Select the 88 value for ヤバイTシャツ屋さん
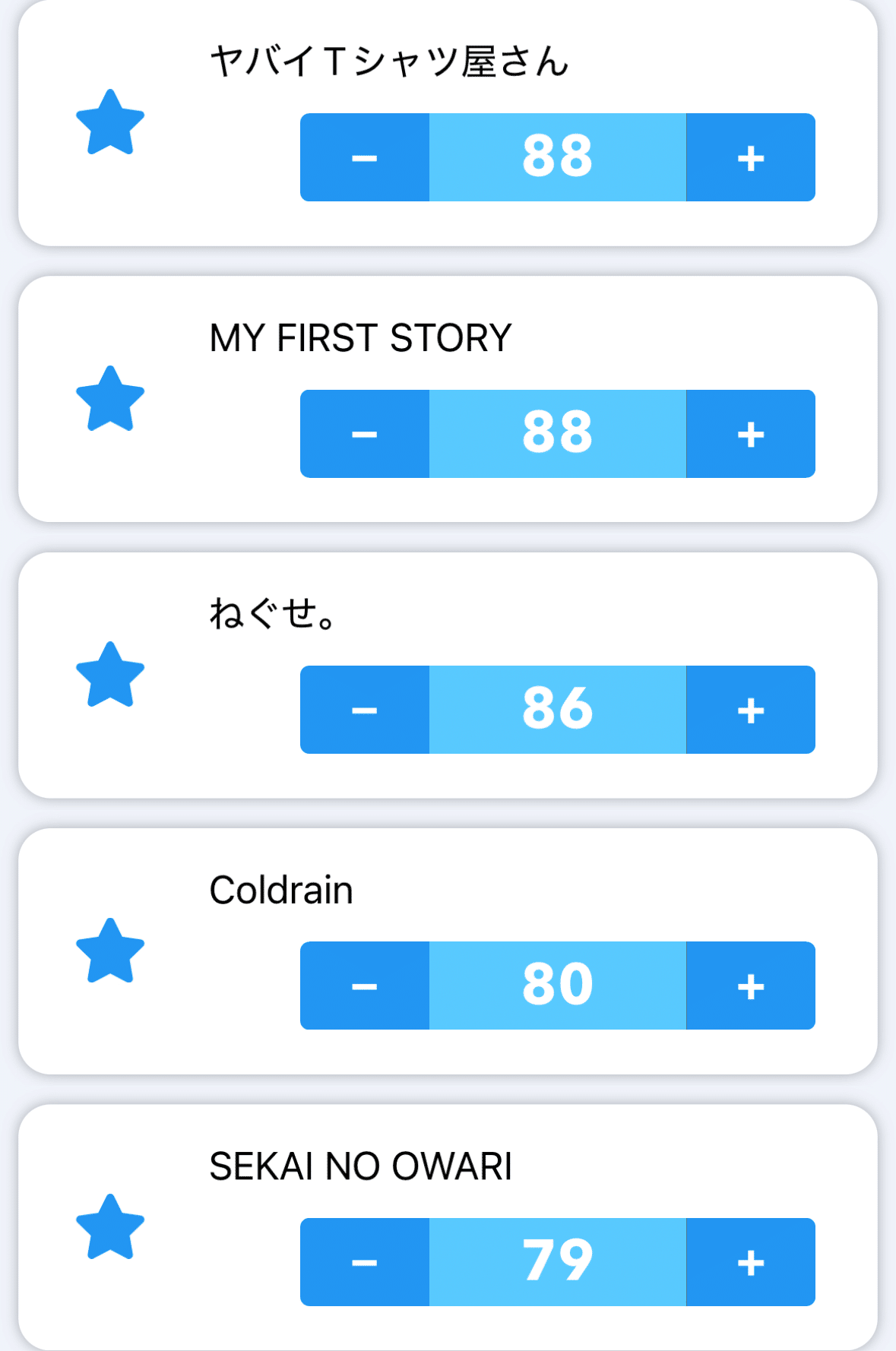 tap(558, 157)
